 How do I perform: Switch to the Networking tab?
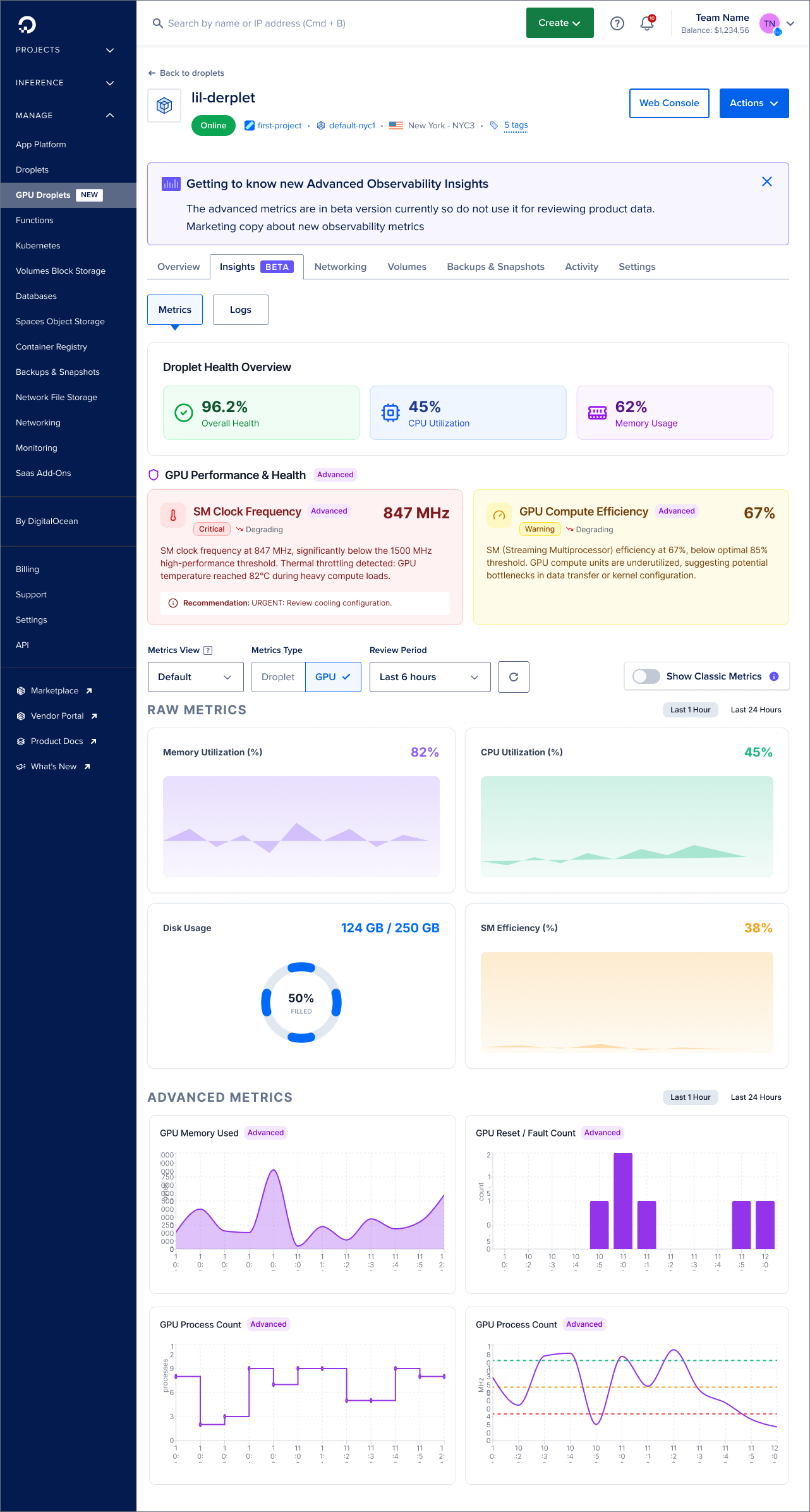pos(340,267)
